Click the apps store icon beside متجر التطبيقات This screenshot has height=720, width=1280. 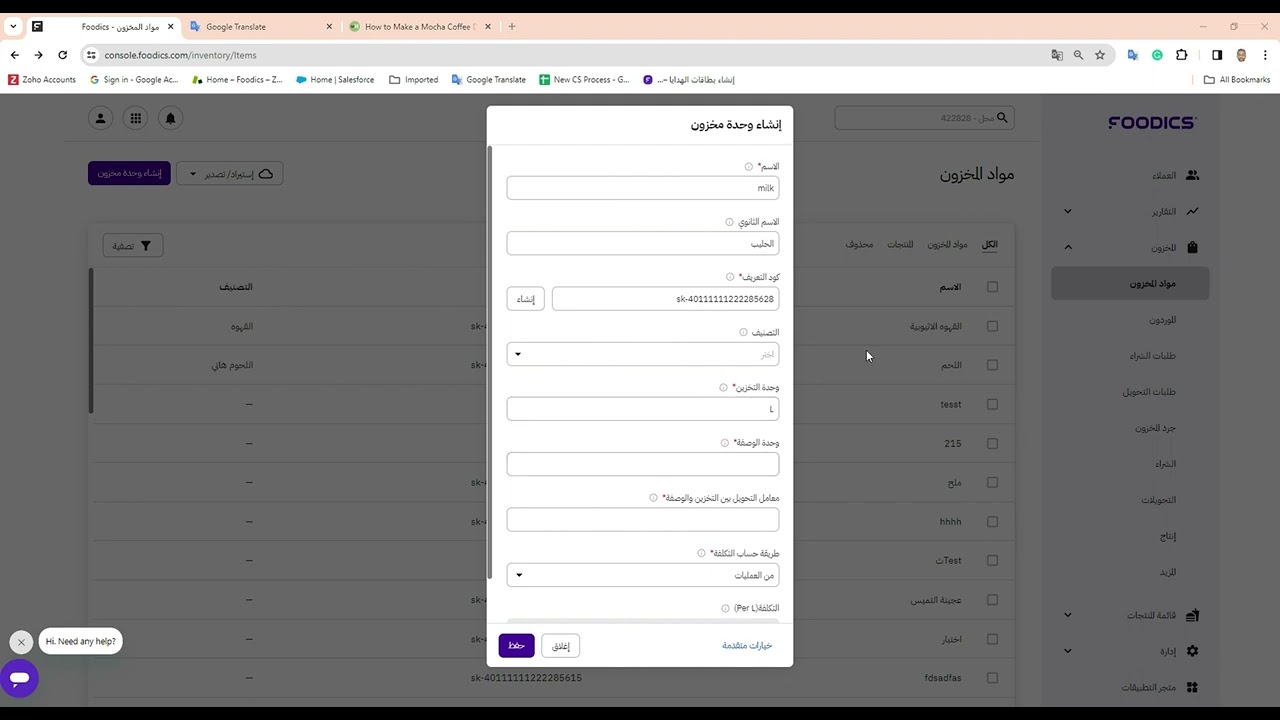coord(1192,687)
